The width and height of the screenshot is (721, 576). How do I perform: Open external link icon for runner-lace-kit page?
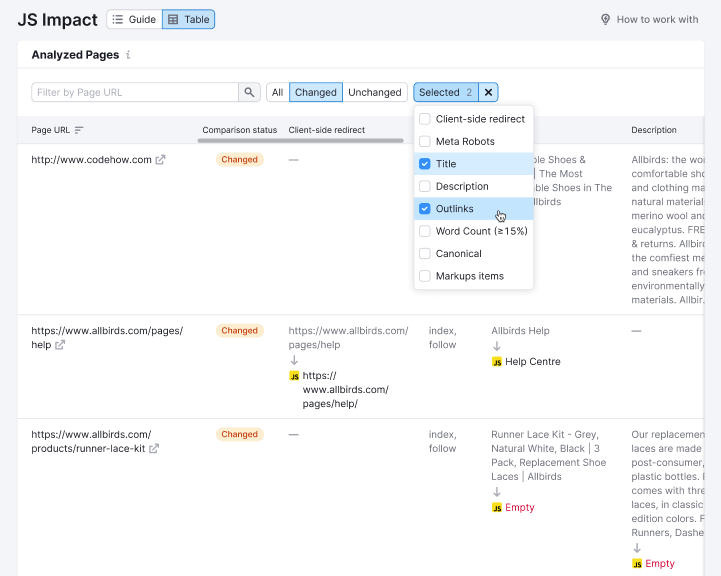pos(154,449)
